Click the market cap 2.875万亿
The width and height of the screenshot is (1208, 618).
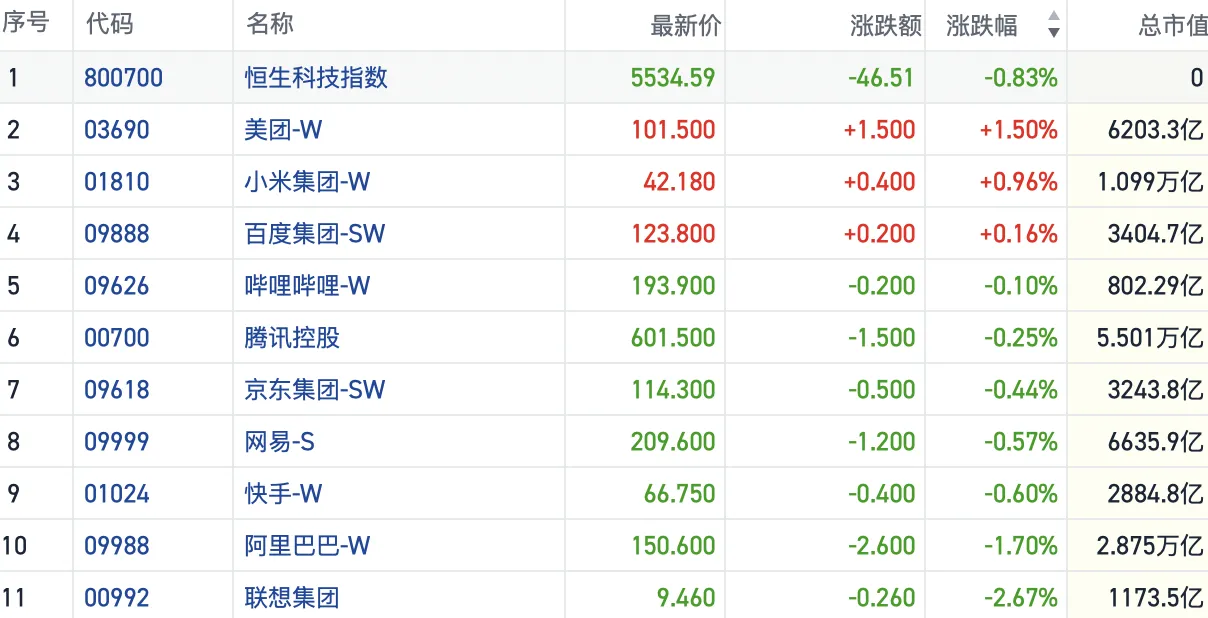(x=1150, y=545)
